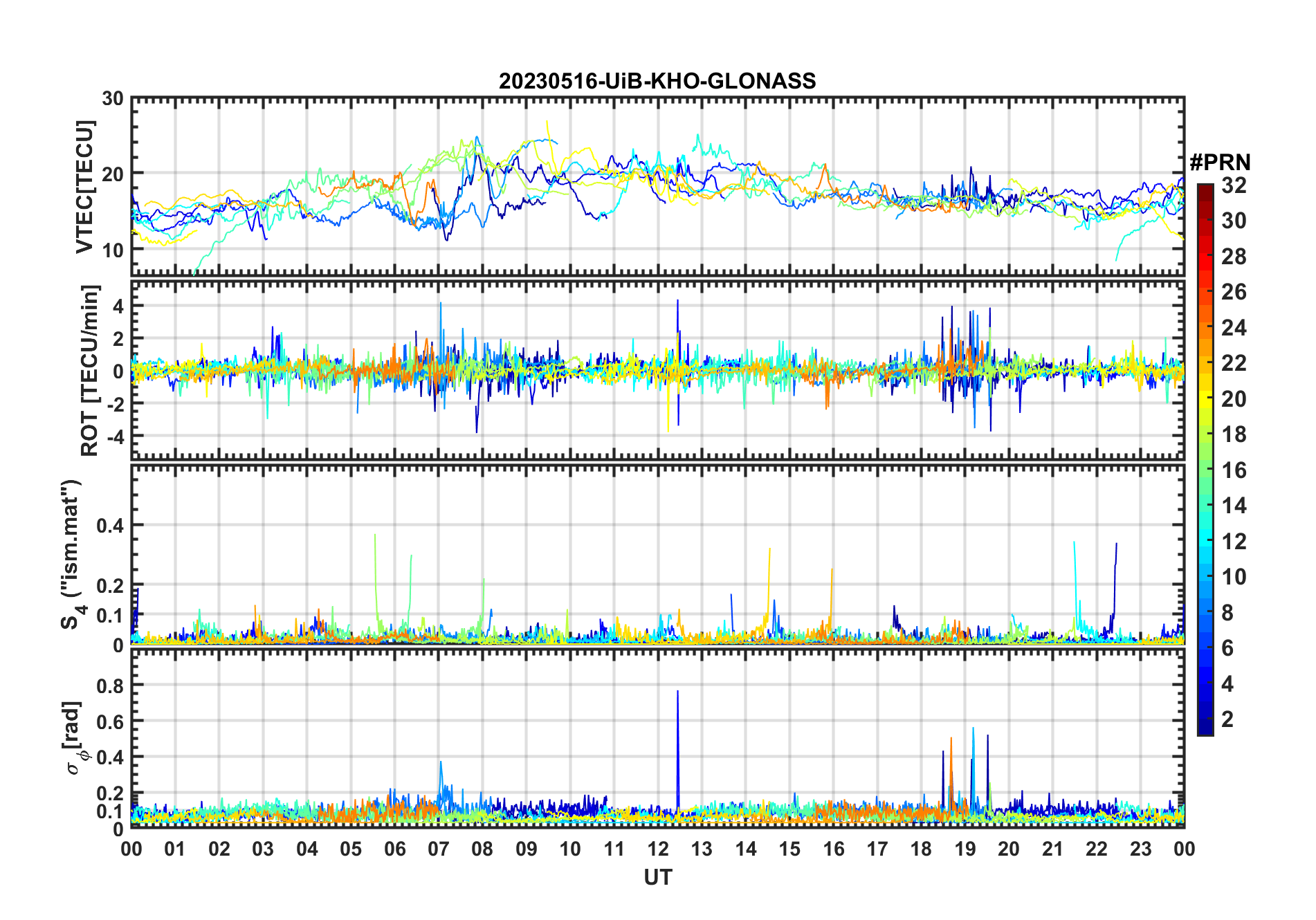Image resolution: width=1316 pixels, height=920 pixels.
Task: Click x-axis tick label 23
Action: [1141, 849]
